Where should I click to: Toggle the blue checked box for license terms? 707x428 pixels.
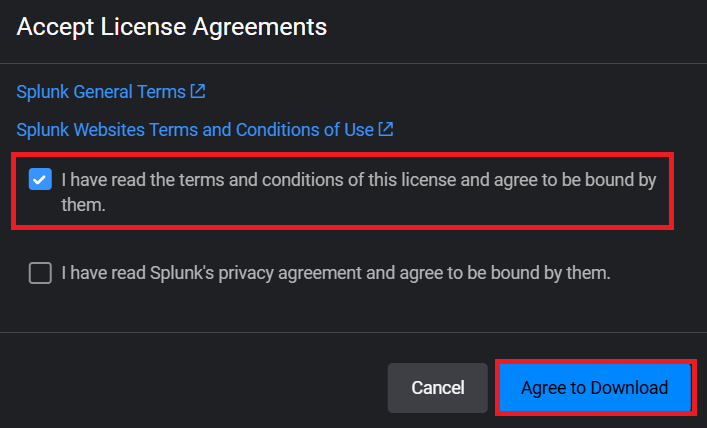click(40, 181)
